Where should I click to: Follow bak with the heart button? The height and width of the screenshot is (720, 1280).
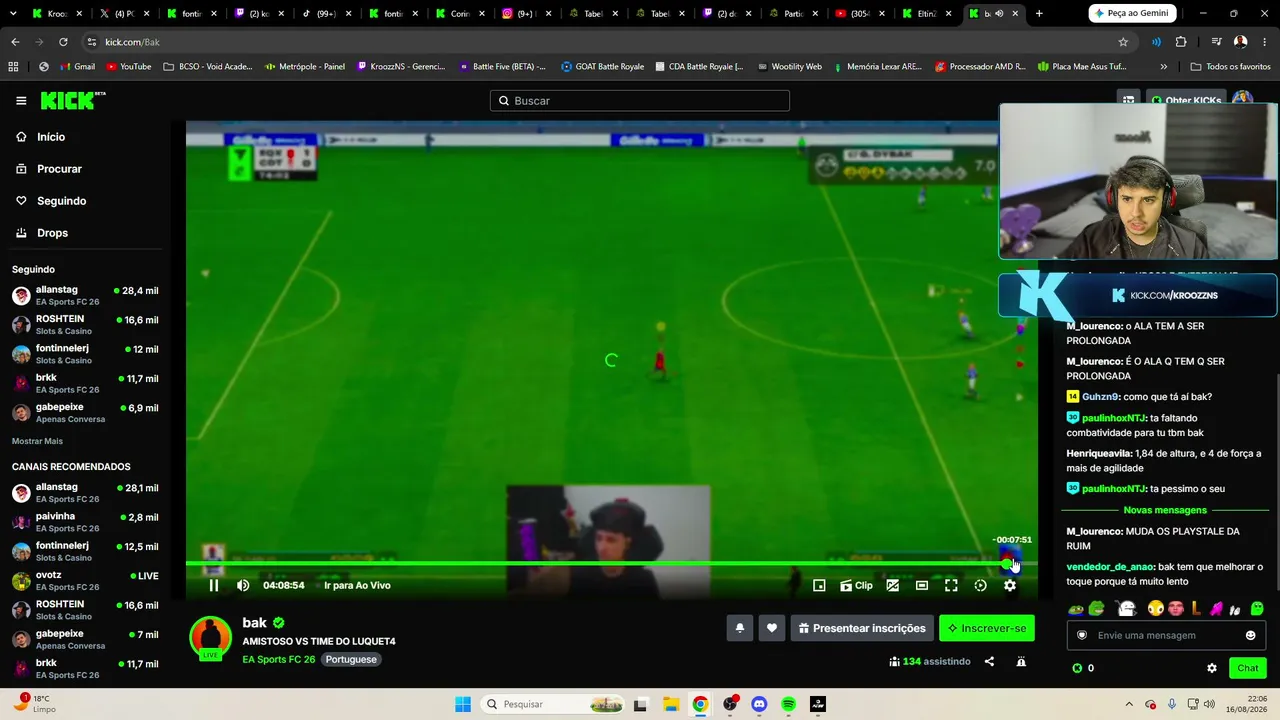tap(772, 628)
